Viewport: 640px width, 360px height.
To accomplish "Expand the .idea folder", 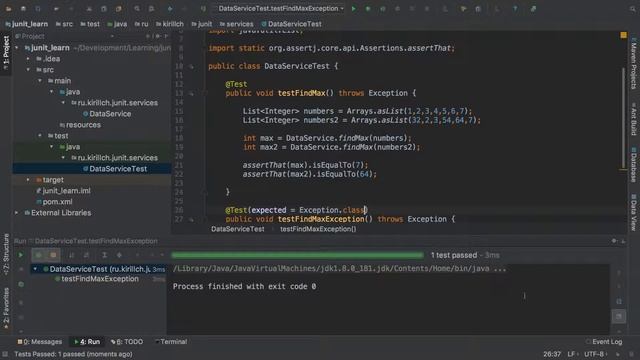I will tap(28, 59).
